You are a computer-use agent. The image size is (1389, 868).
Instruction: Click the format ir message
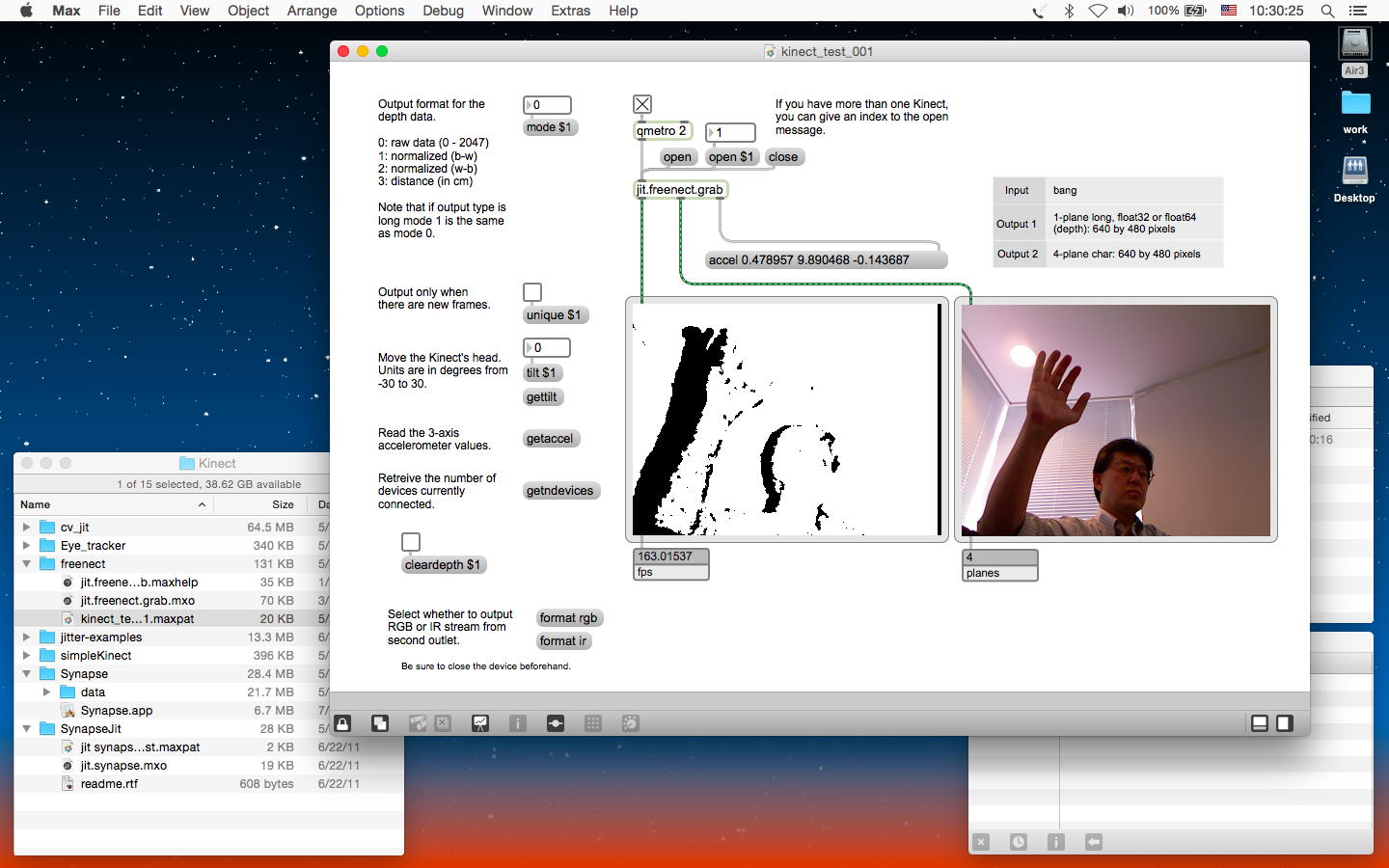[563, 641]
